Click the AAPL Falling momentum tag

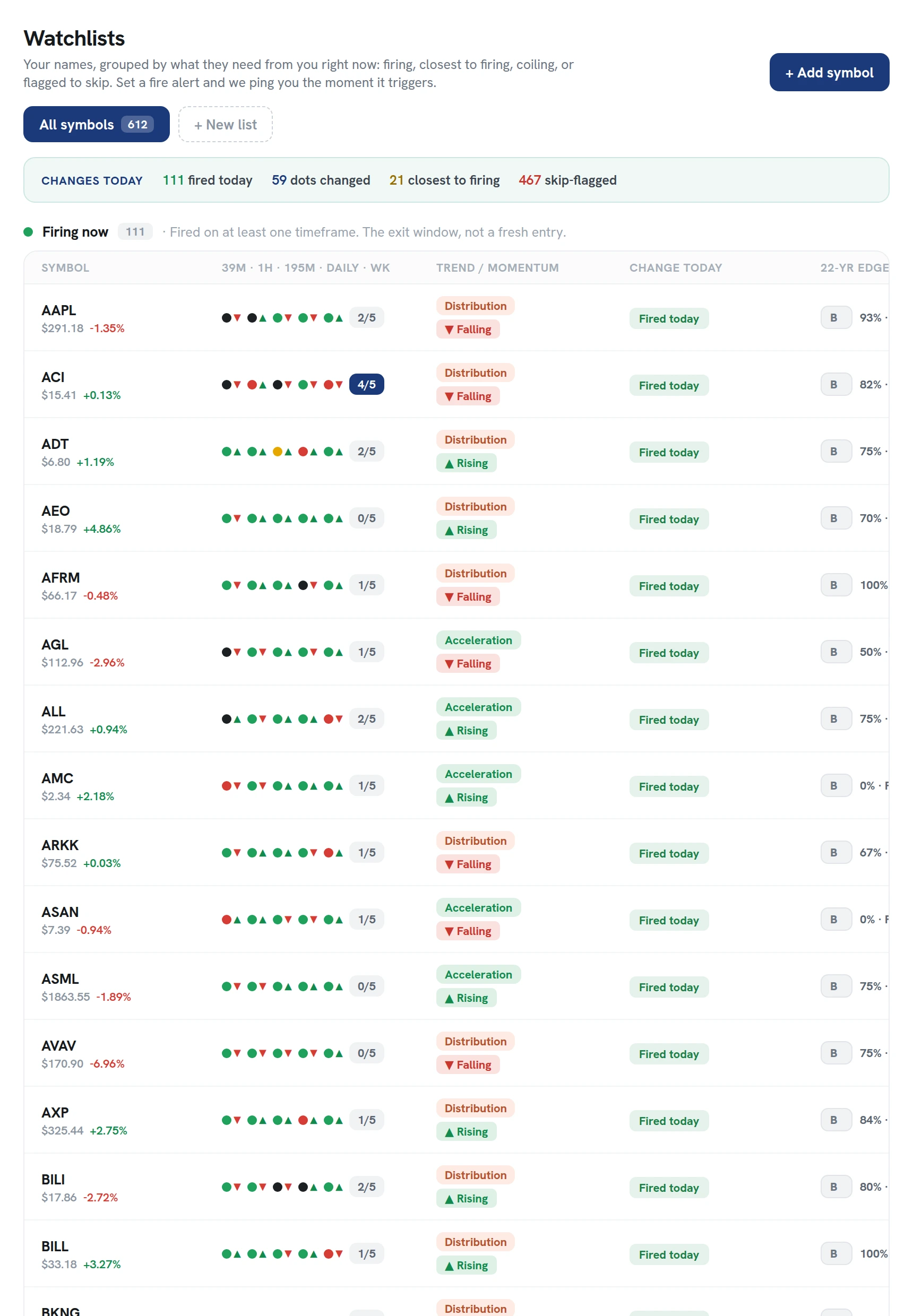pyautogui.click(x=468, y=330)
